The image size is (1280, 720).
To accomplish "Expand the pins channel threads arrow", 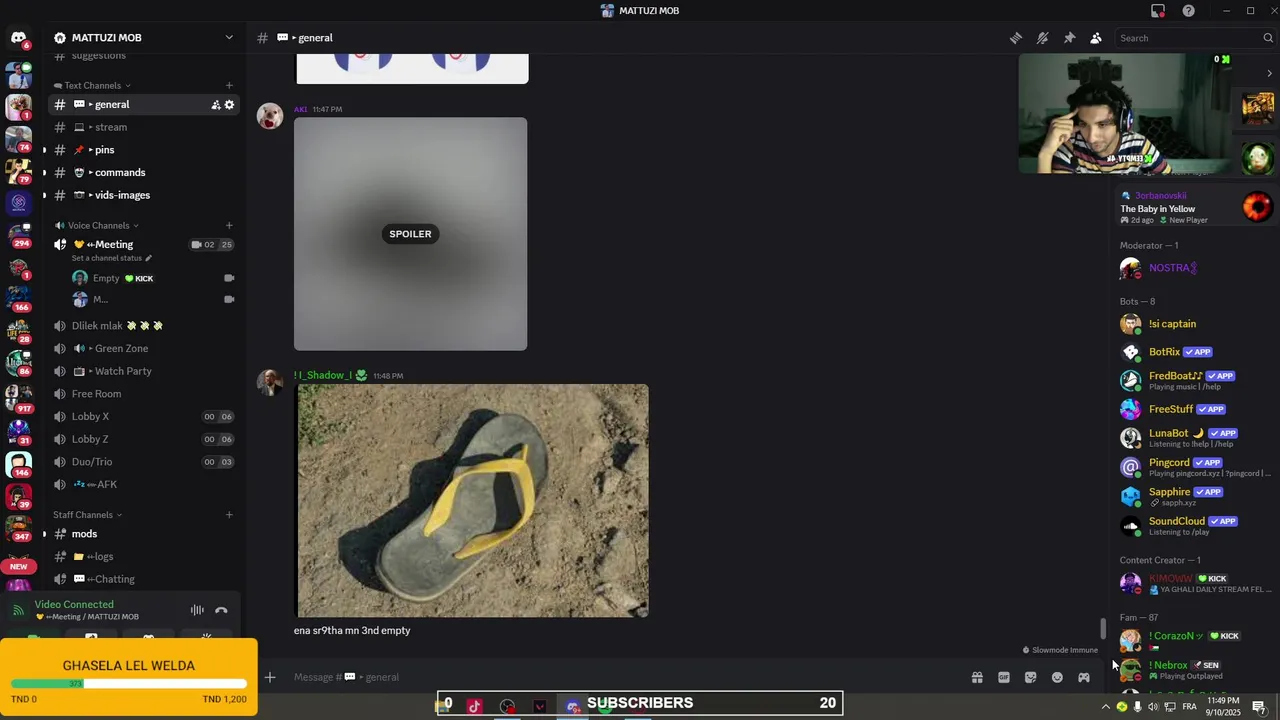I will point(43,150).
